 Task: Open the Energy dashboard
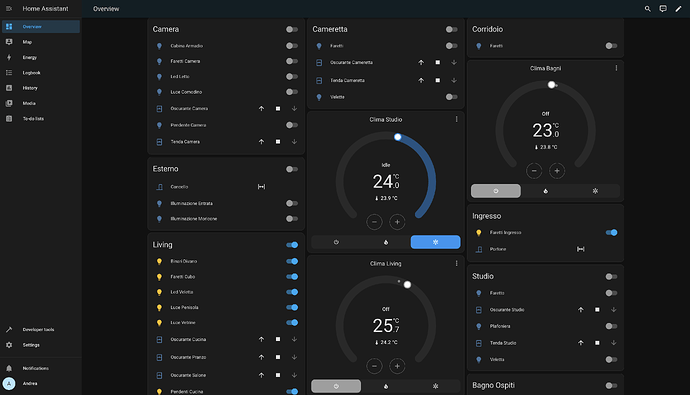tap(41, 57)
